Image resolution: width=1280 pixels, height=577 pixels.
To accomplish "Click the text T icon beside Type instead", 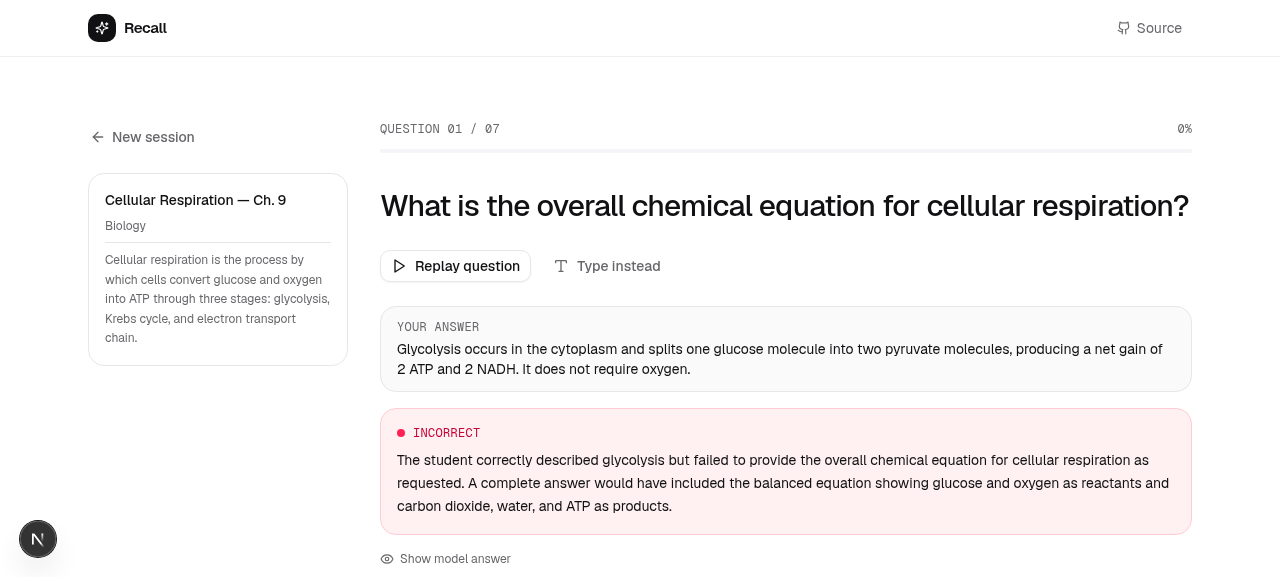I will [561, 266].
